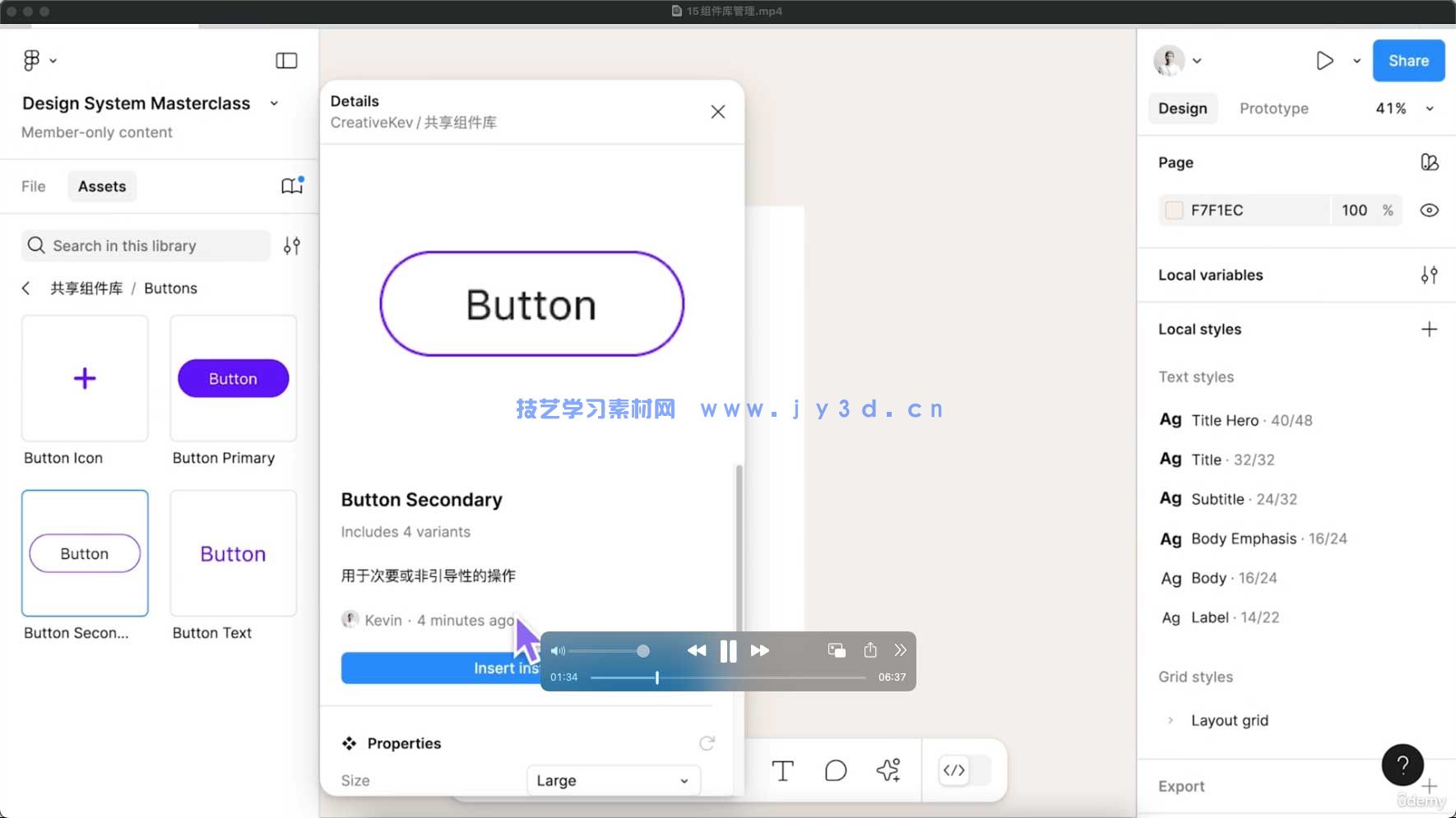Click the presentation play icon near Share
1456x818 pixels.
pos(1324,60)
